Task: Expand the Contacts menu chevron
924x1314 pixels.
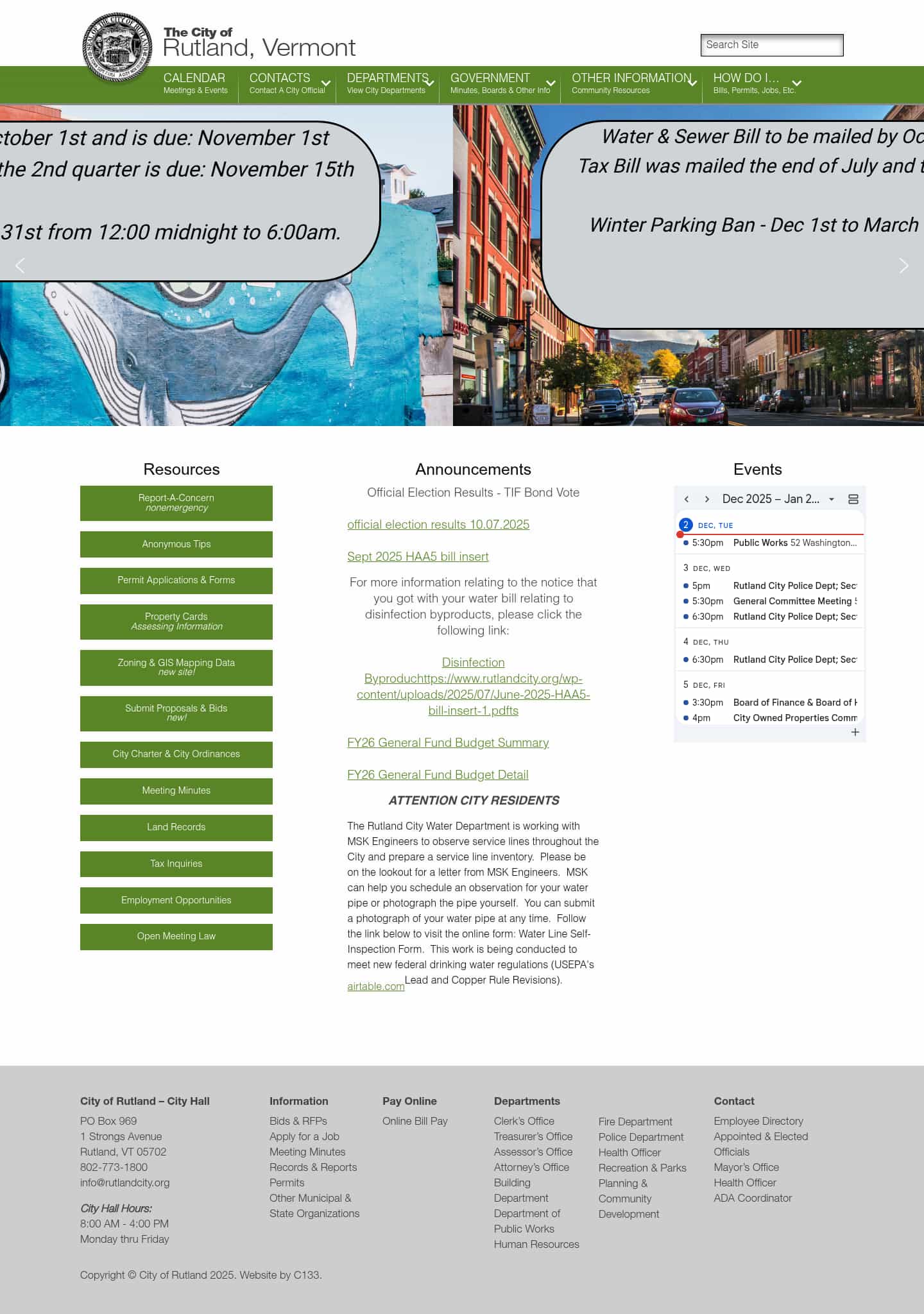Action: [326, 83]
